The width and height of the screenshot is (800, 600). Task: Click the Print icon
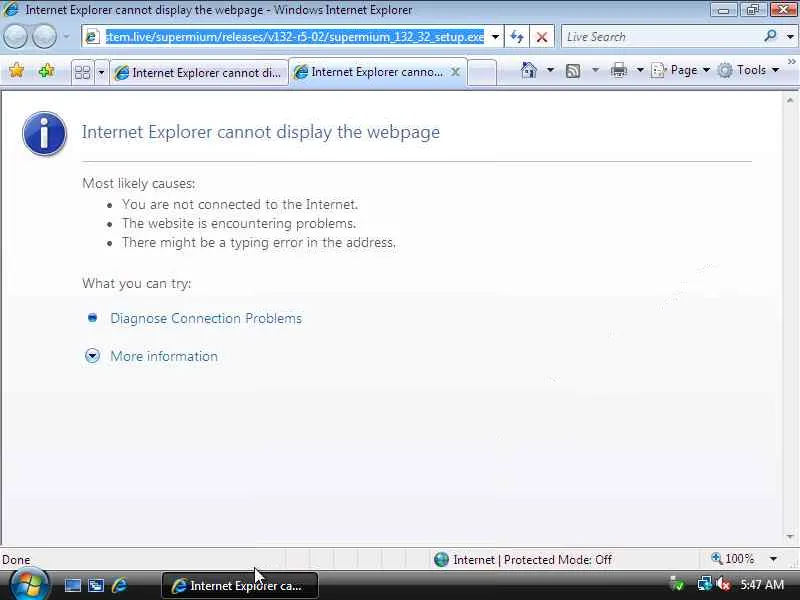click(619, 70)
